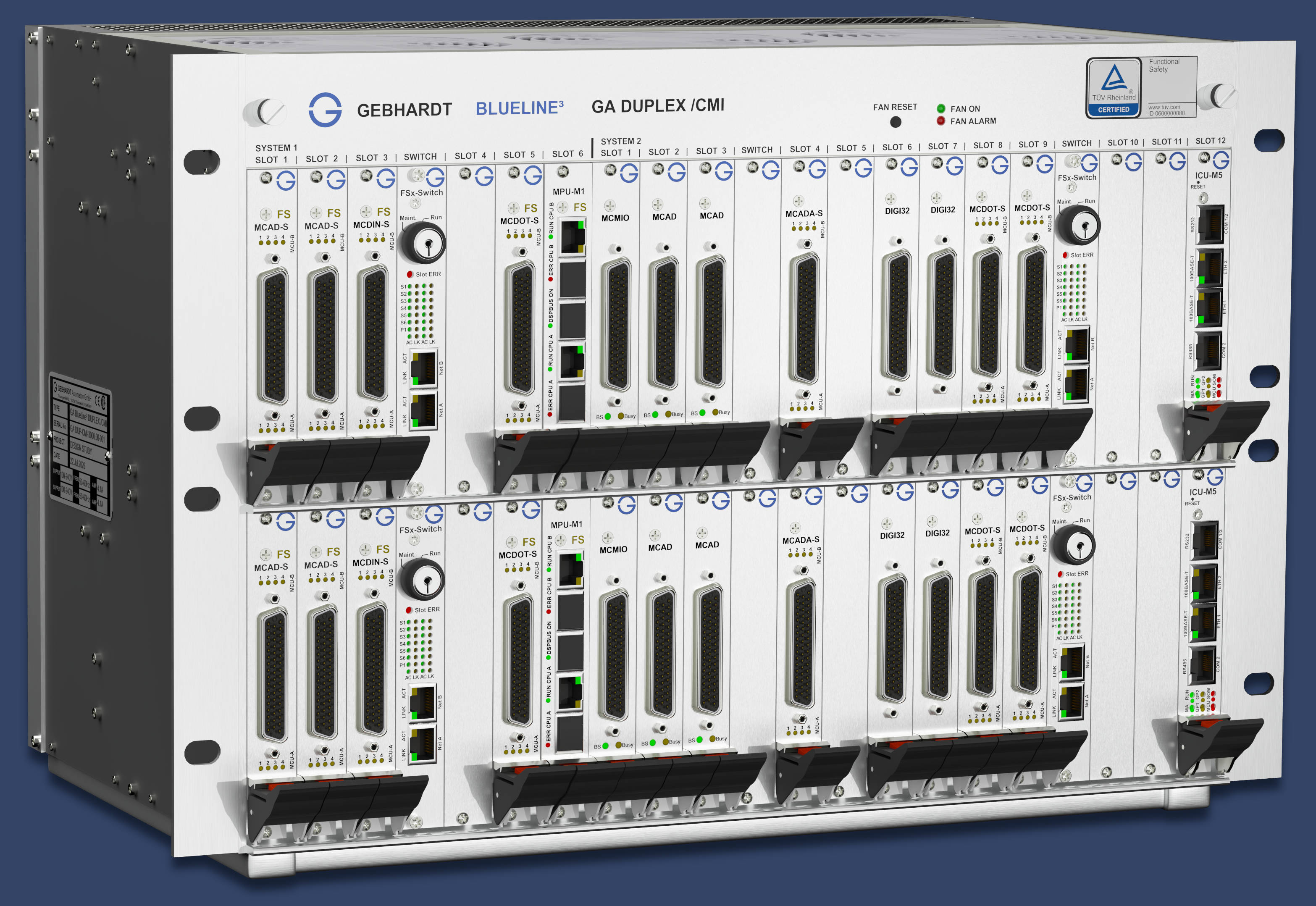Viewport: 1316px width, 906px height.
Task: Click the top RJ45 port on upper MPU-M1
Action: click(x=572, y=237)
